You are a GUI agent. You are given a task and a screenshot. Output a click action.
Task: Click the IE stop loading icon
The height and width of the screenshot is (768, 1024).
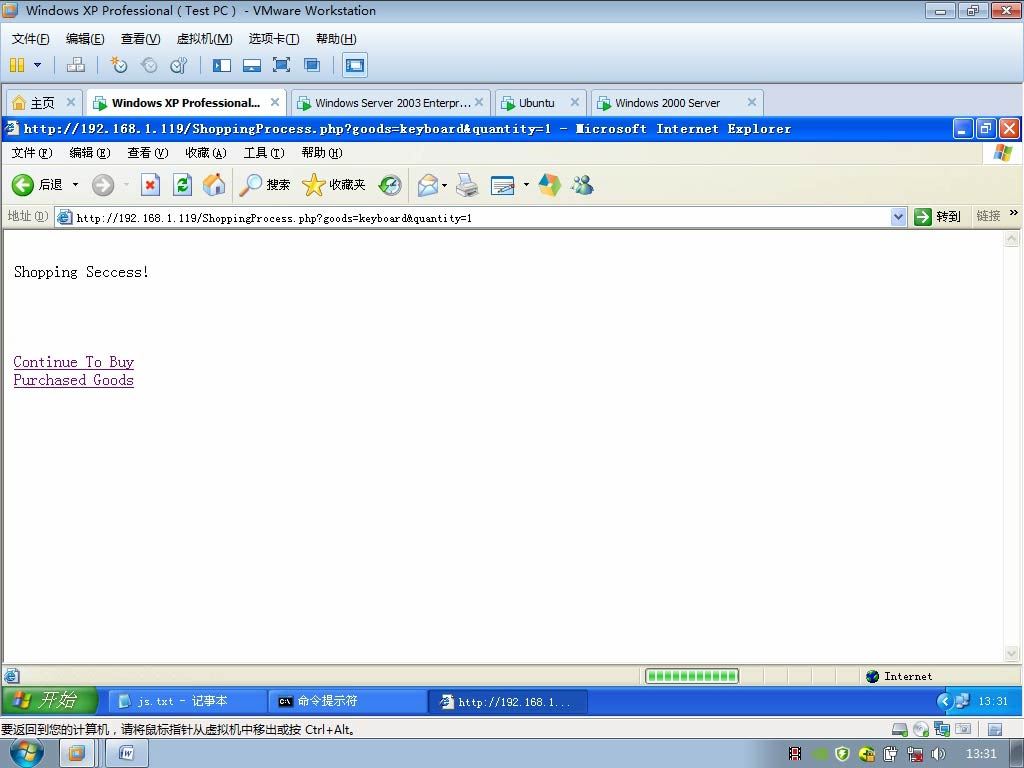(x=150, y=185)
